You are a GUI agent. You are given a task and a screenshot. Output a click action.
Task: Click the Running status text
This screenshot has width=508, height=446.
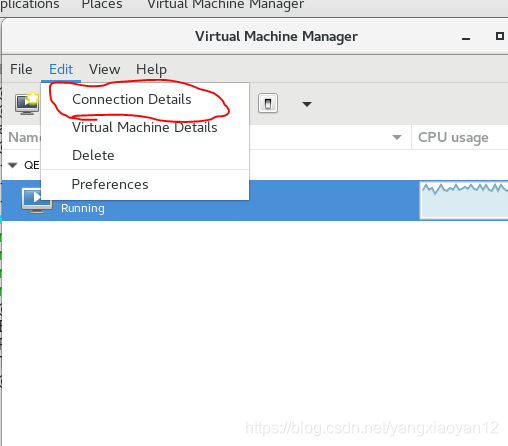click(x=83, y=208)
